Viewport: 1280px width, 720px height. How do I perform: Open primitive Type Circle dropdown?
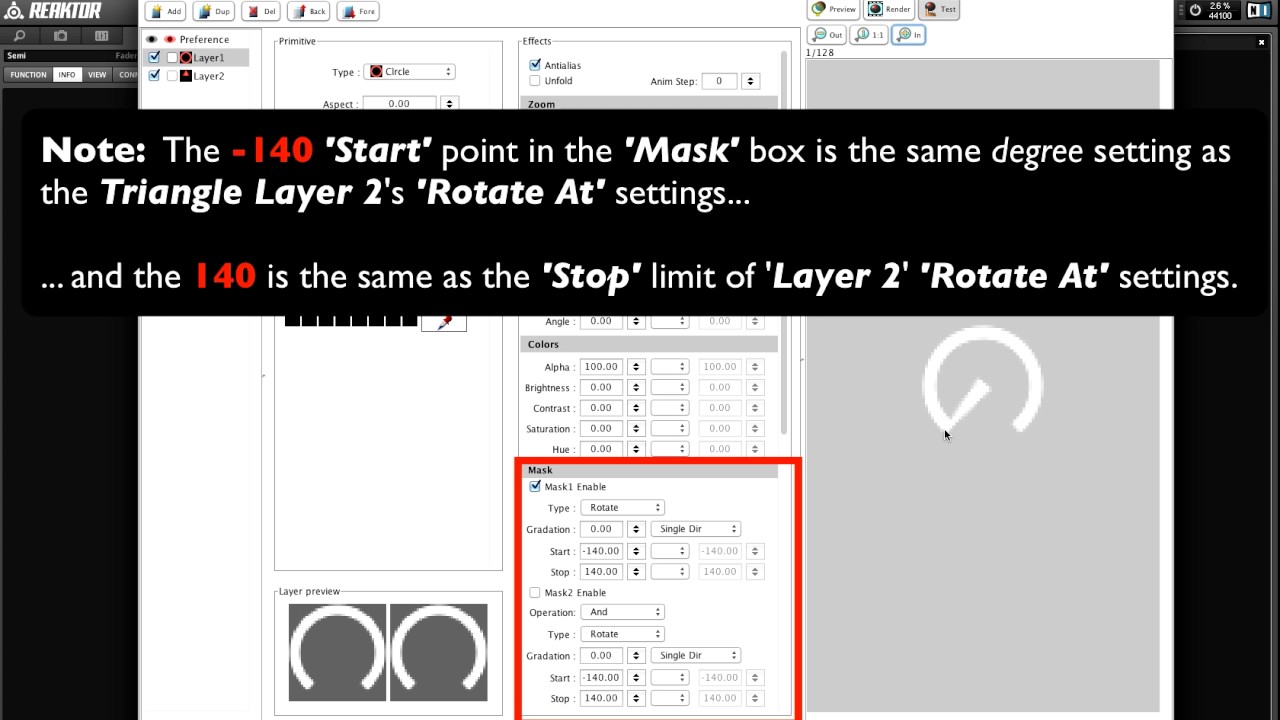coord(410,72)
